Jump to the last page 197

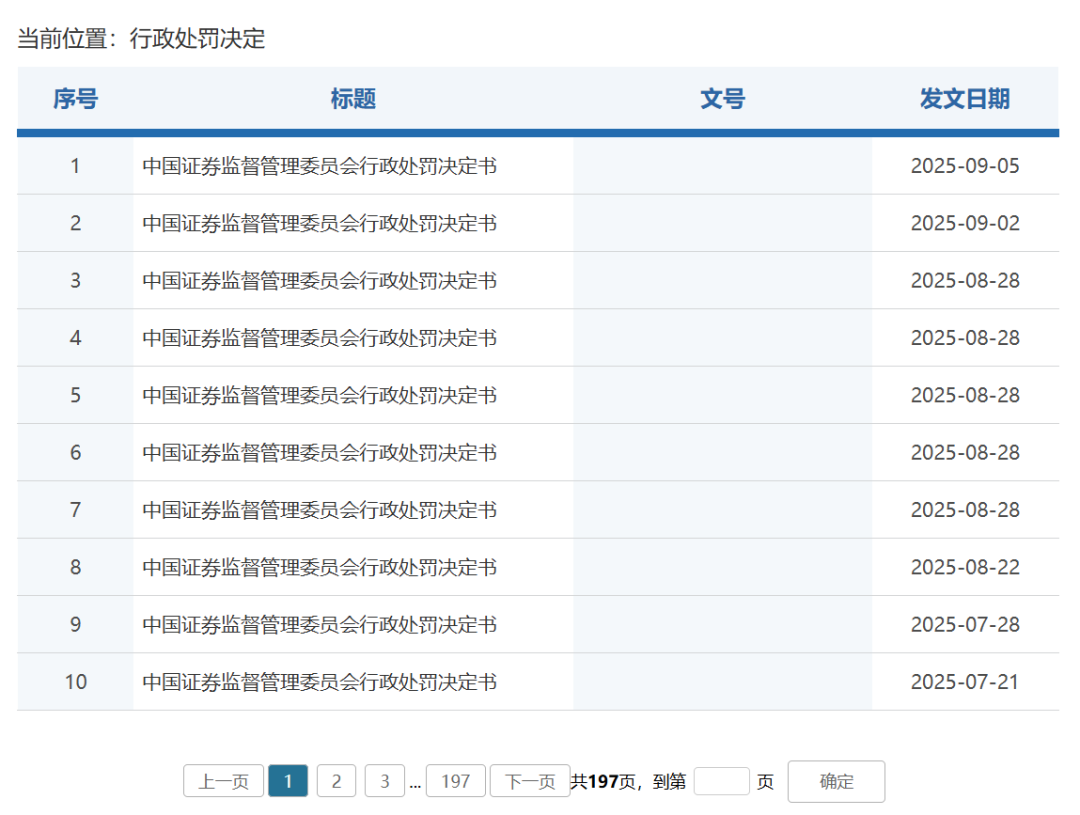(x=455, y=781)
